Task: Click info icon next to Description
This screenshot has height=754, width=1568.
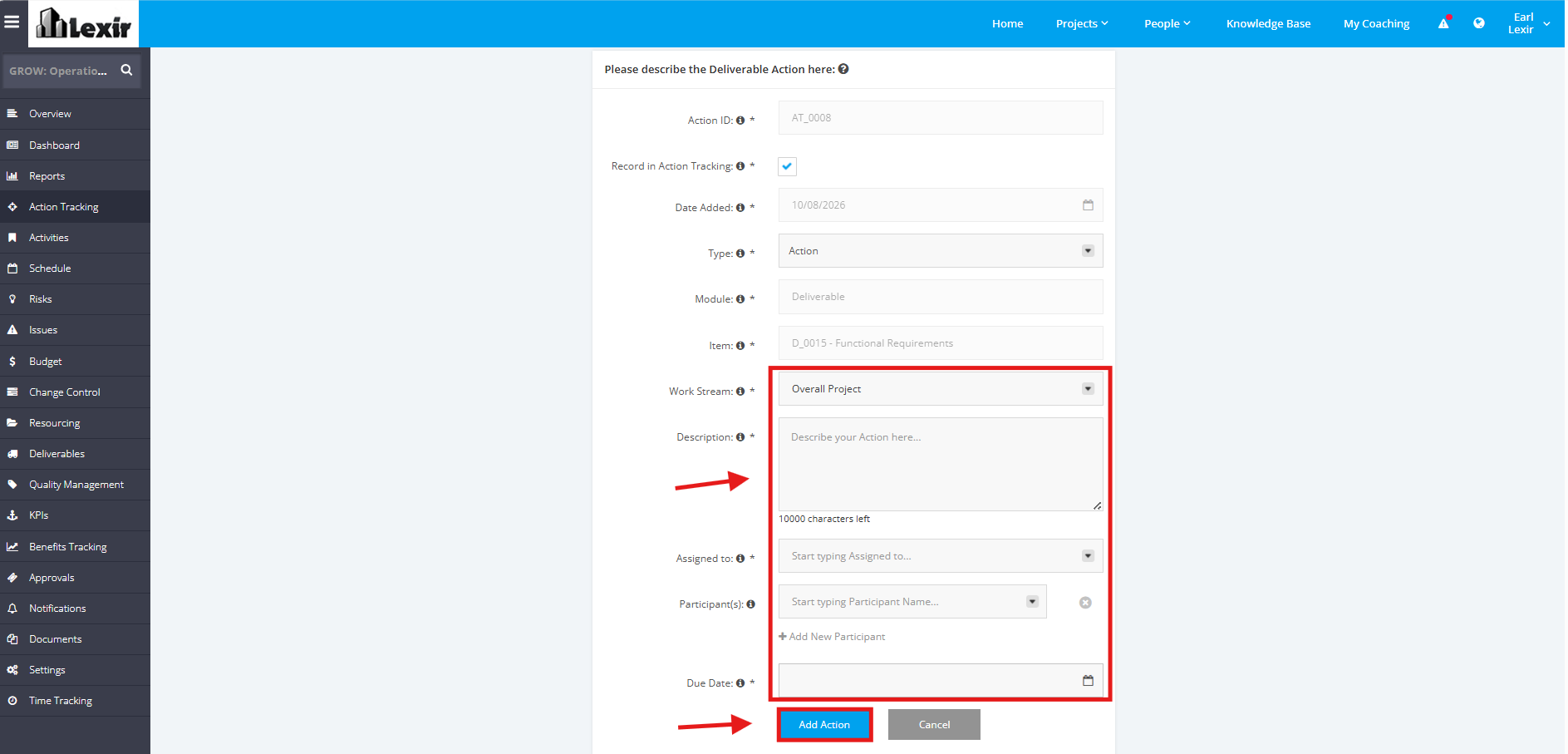Action: click(x=740, y=437)
